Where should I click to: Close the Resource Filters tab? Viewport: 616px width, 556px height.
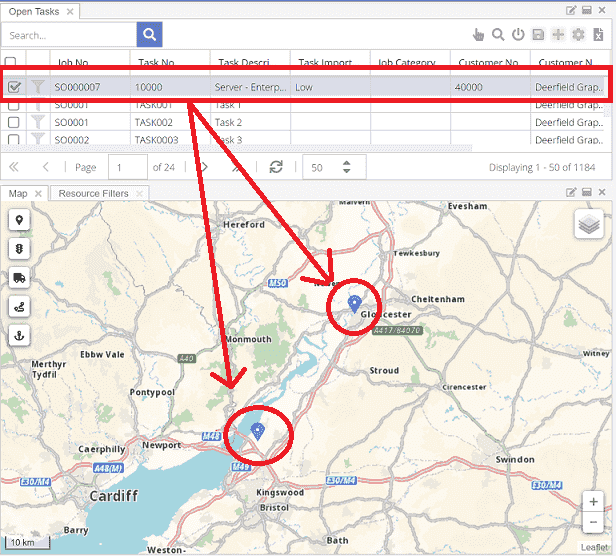pyautogui.click(x=139, y=193)
